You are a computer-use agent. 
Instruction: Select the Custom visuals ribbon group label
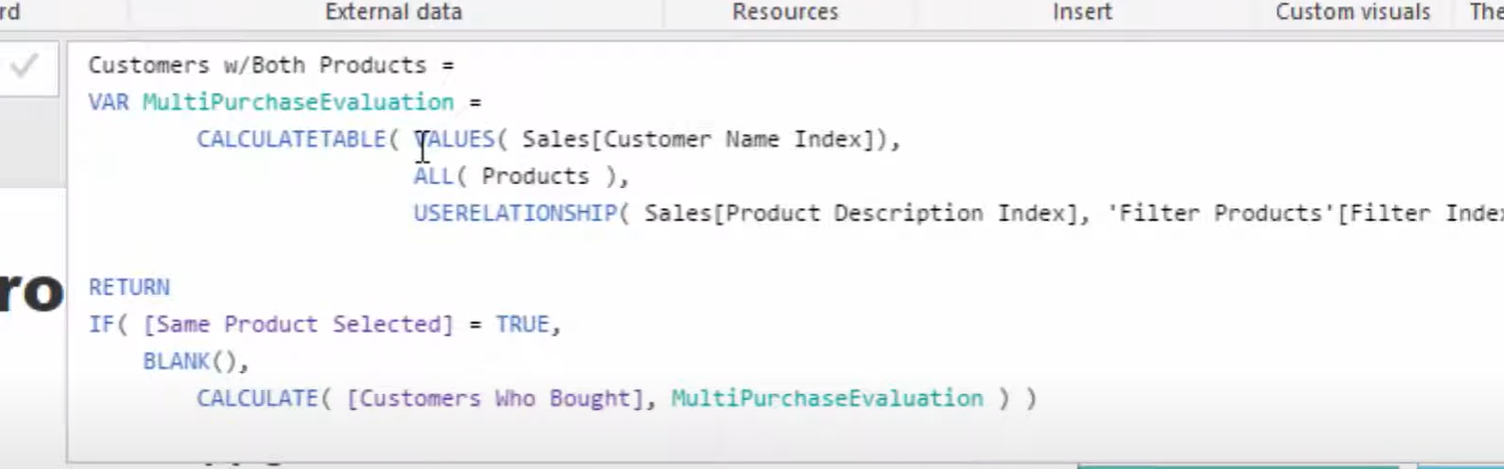pyautogui.click(x=1353, y=12)
